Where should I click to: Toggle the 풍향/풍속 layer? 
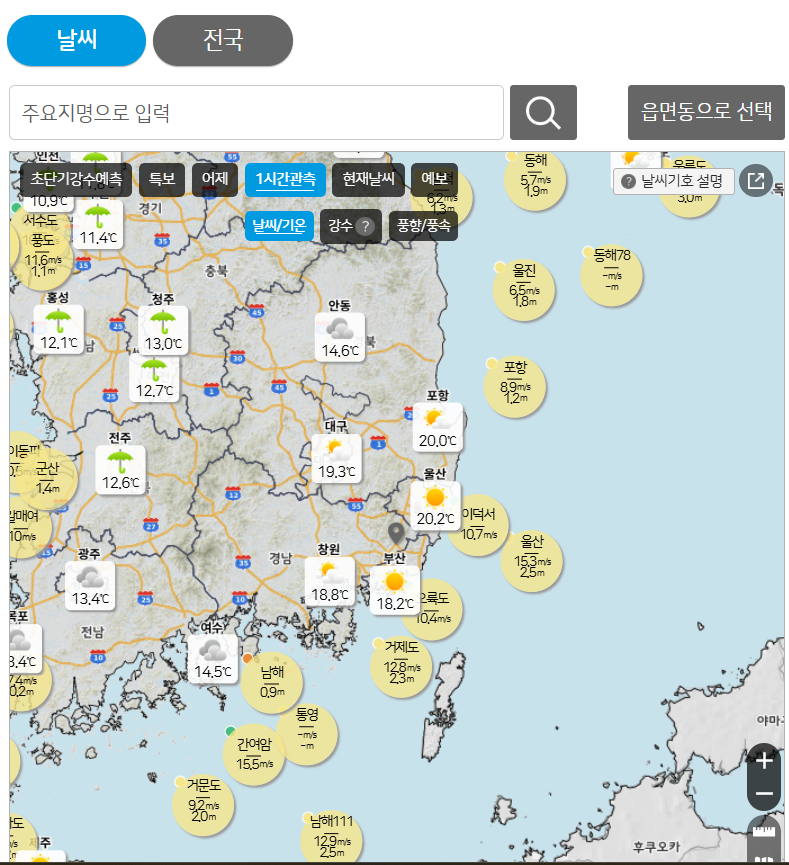click(x=423, y=226)
